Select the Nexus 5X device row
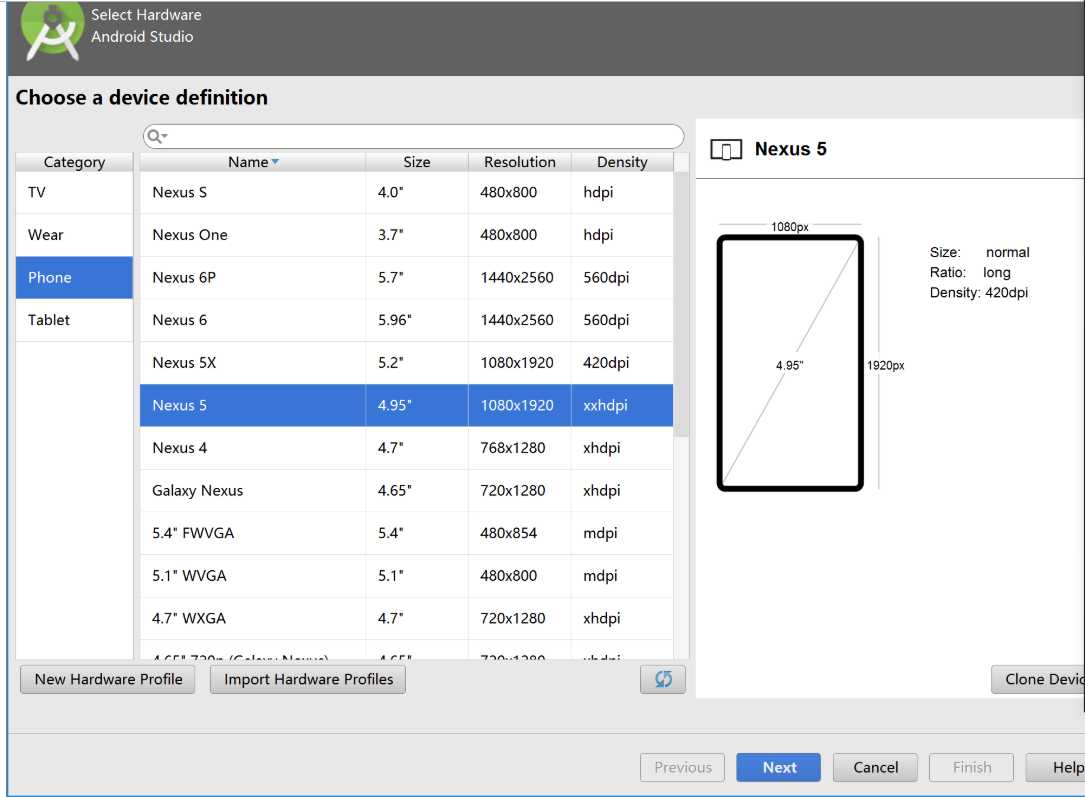Image resolution: width=1085 pixels, height=797 pixels. point(406,363)
